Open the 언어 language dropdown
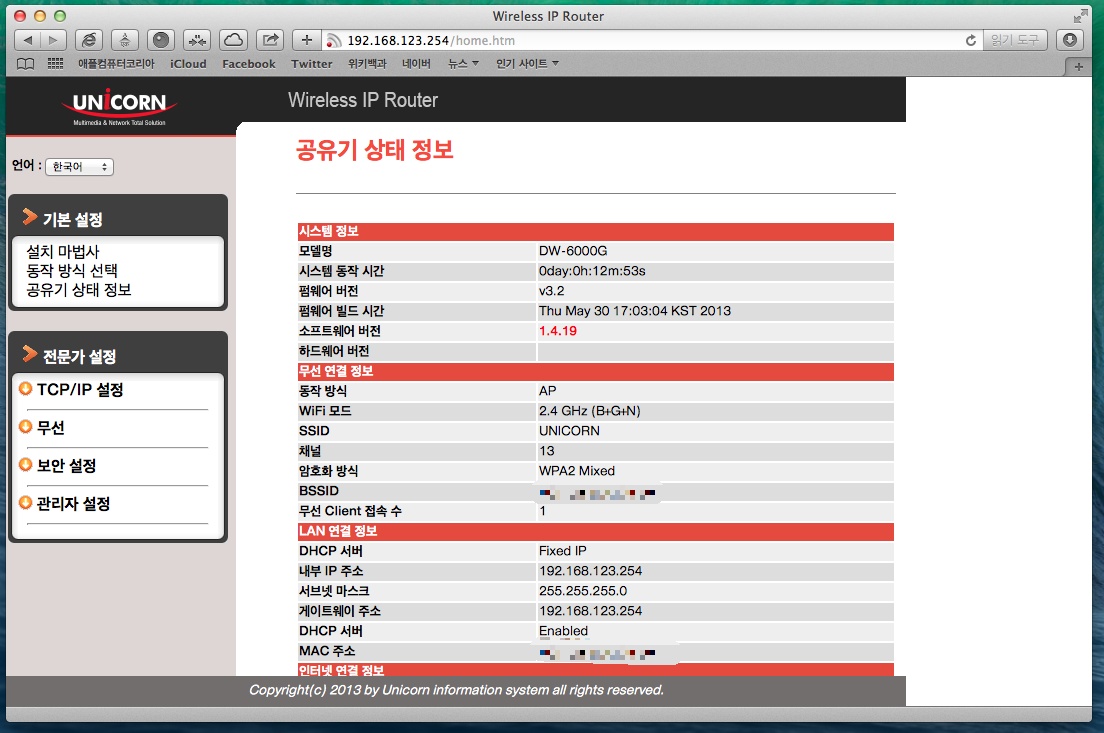 [80, 167]
